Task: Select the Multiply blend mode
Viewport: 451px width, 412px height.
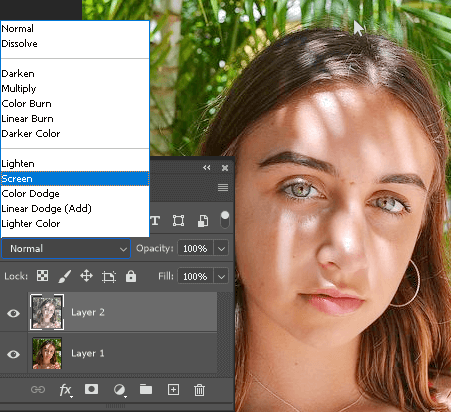Action: [x=75, y=89]
